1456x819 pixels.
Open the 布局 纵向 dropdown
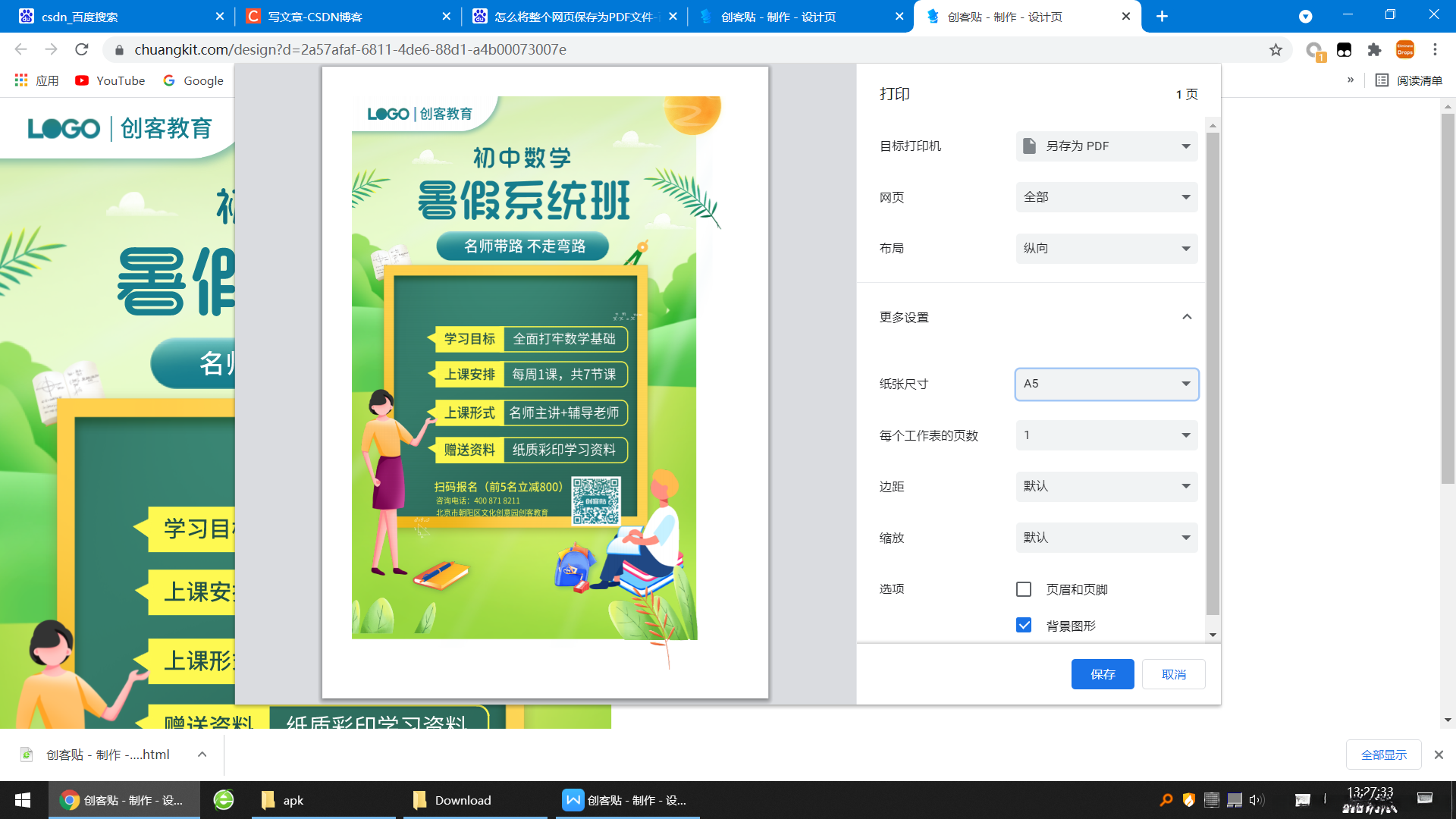1106,249
